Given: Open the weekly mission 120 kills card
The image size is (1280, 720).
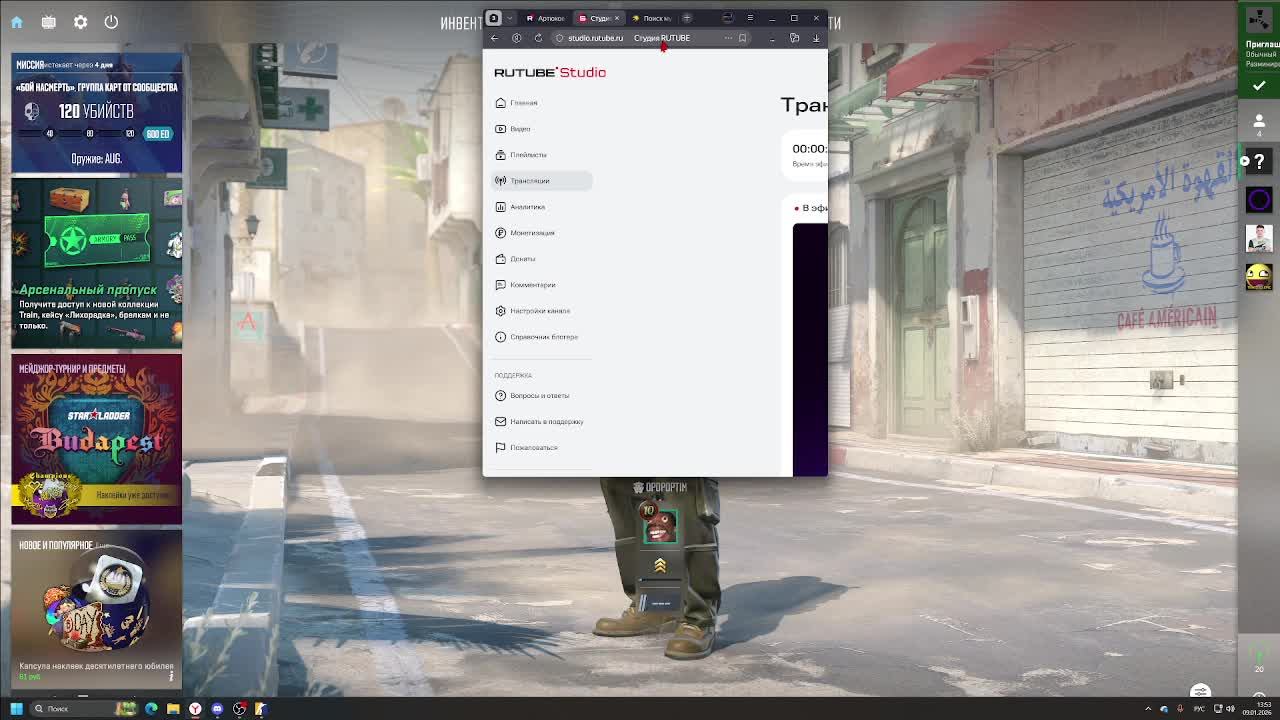Looking at the screenshot, I should coord(97,112).
